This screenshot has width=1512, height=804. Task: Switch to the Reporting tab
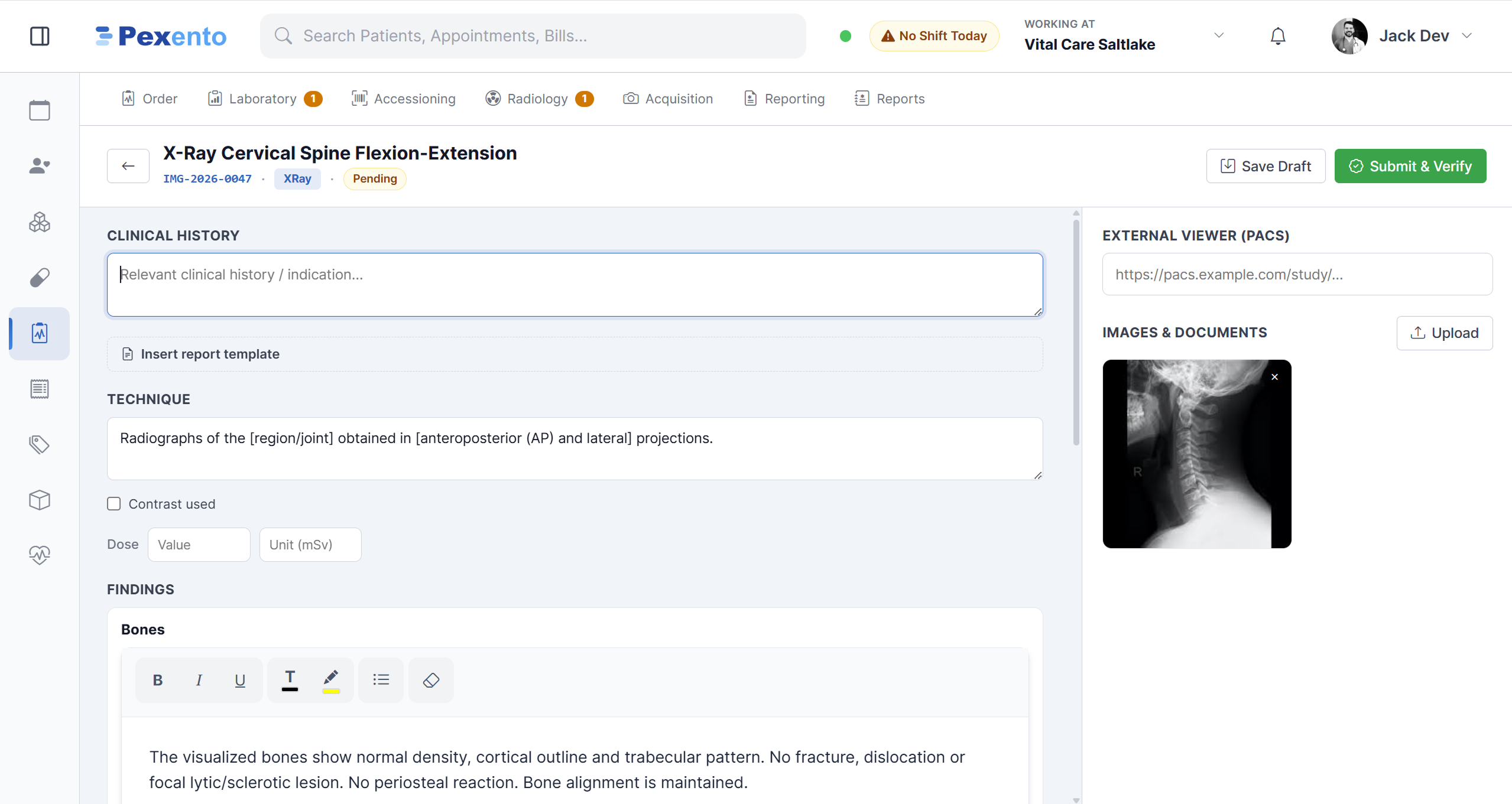coord(784,99)
